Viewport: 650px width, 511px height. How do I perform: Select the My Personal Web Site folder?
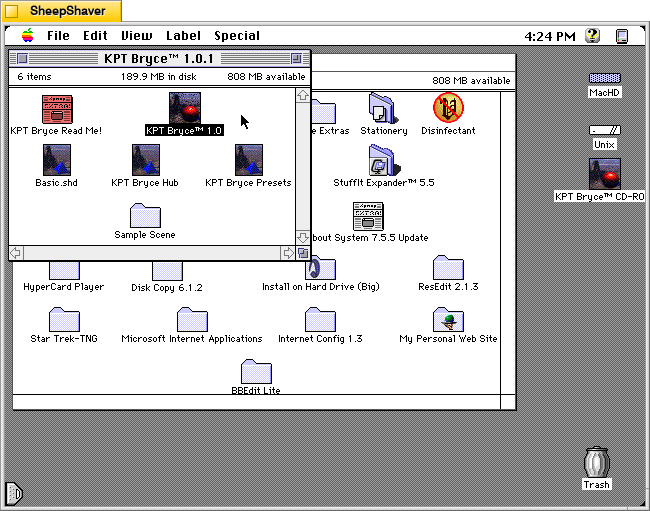coord(448,320)
